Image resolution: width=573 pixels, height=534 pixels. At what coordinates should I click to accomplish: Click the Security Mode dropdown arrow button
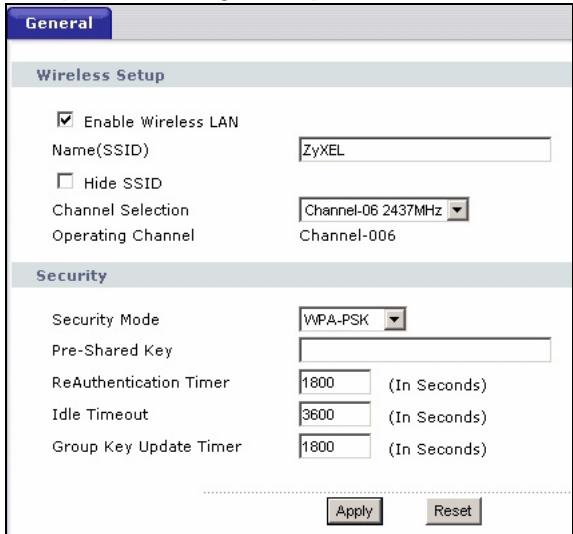[394, 319]
